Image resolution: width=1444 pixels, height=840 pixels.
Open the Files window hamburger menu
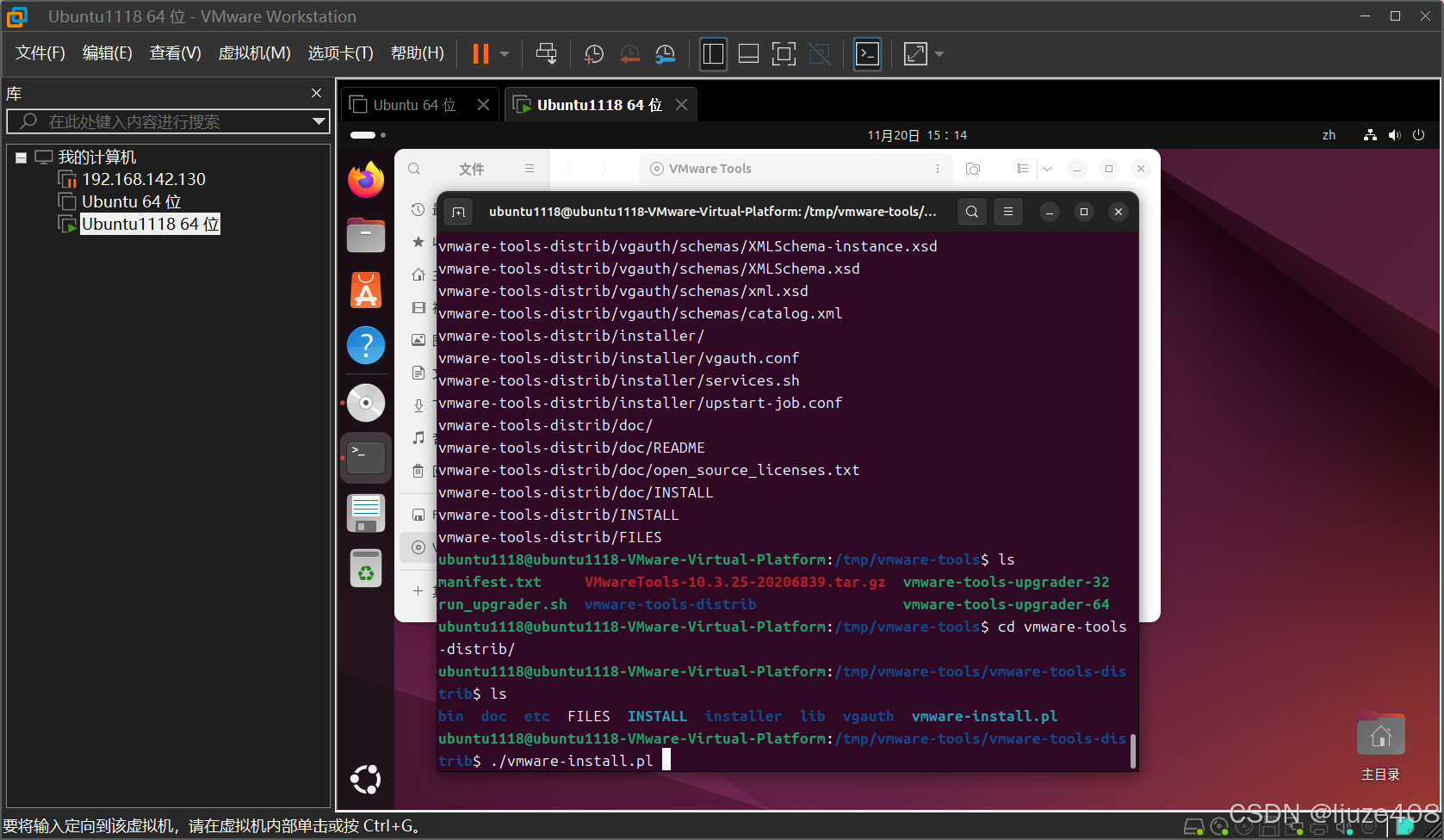coord(530,169)
